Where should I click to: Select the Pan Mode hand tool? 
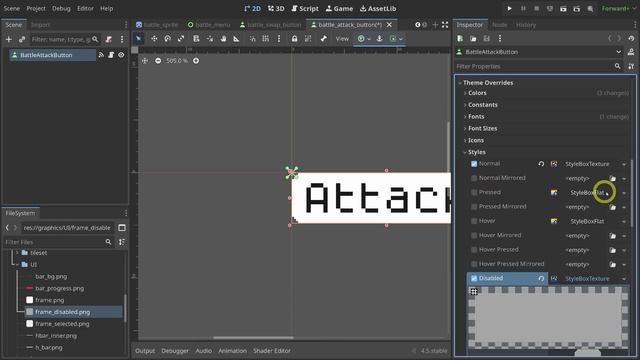(223, 39)
